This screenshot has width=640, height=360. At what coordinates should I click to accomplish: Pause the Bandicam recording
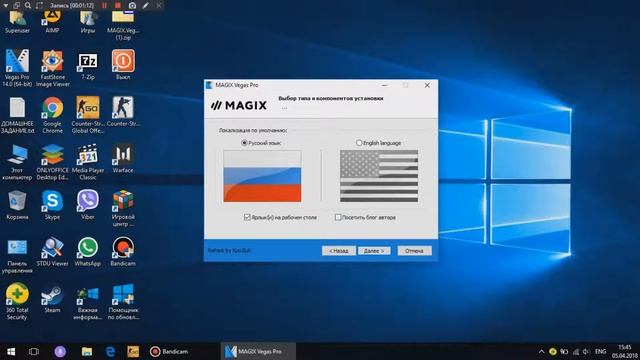(104, 5)
